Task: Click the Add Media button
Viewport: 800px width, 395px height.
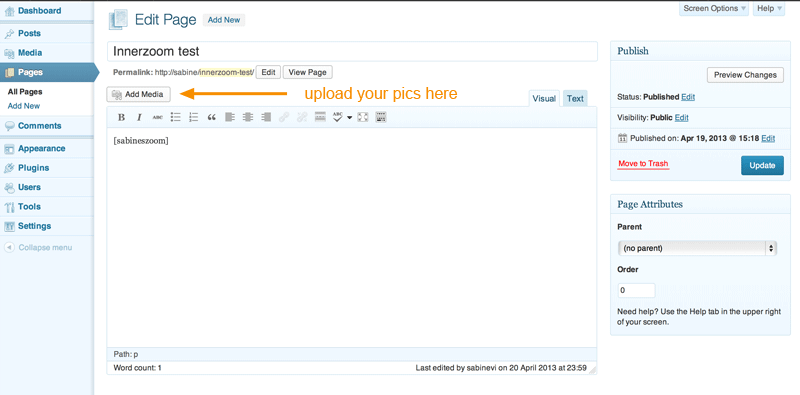Action: [x=138, y=94]
